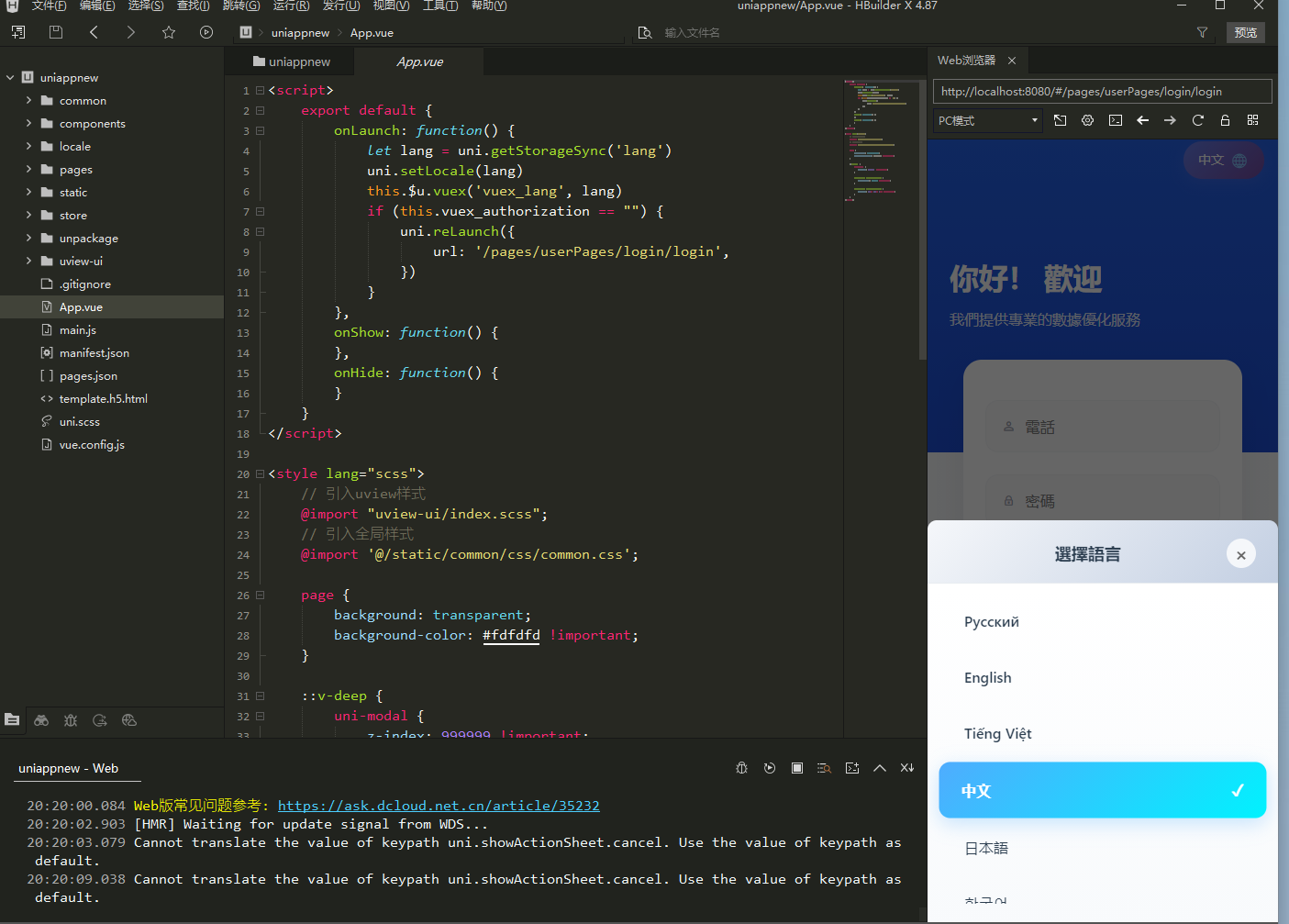Click the #fdfdfd color value in code
This screenshot has width=1289, height=924.
(511, 635)
